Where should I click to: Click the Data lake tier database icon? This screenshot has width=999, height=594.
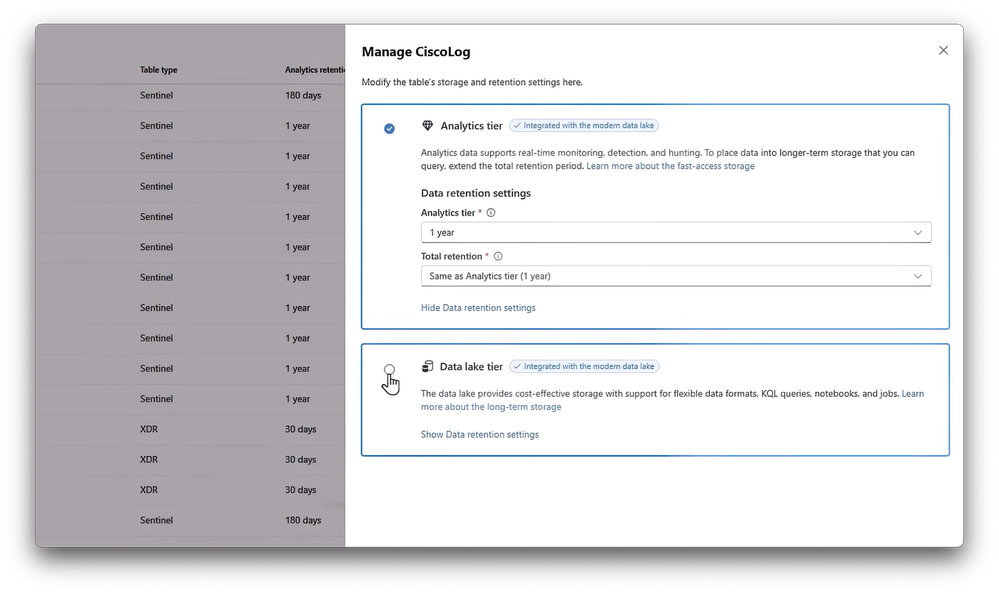[x=428, y=366]
